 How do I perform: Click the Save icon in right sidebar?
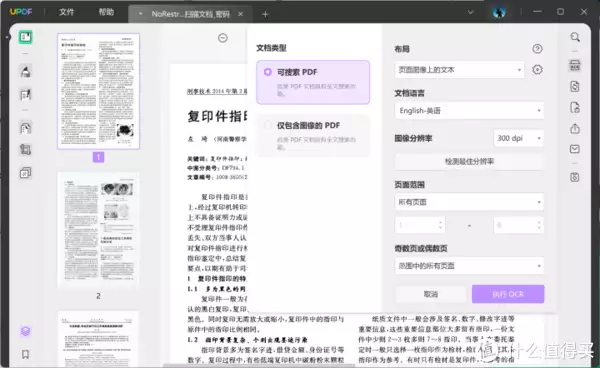coord(575,177)
